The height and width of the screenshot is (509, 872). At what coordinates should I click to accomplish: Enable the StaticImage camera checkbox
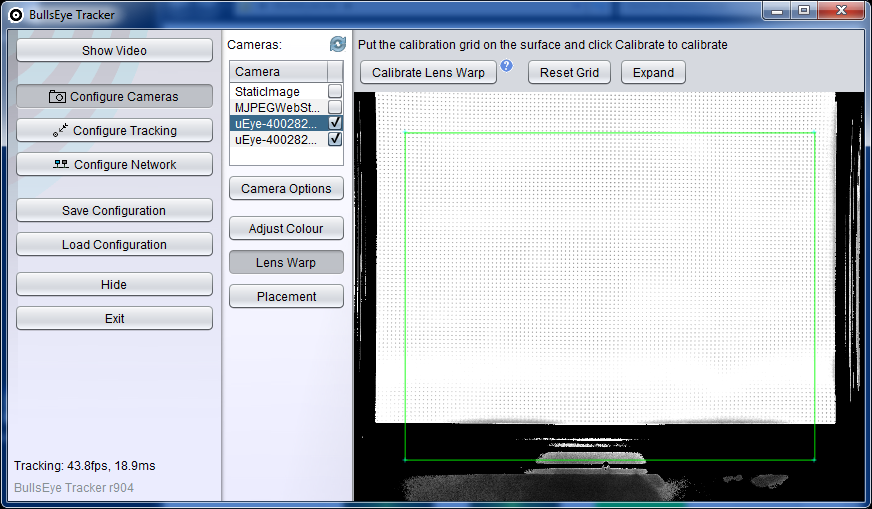335,91
